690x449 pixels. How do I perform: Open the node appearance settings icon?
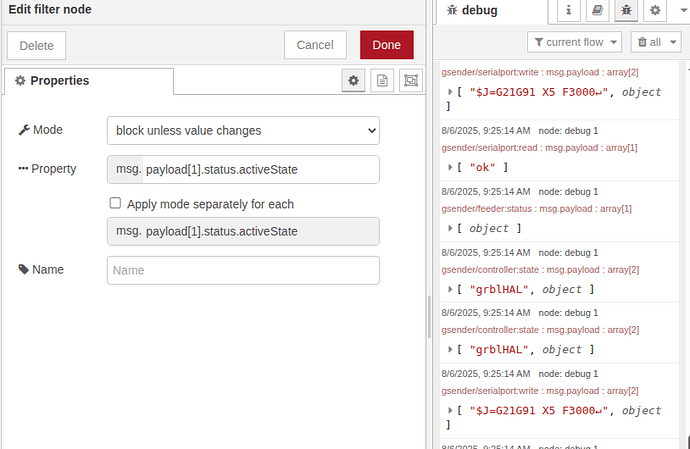(410, 80)
